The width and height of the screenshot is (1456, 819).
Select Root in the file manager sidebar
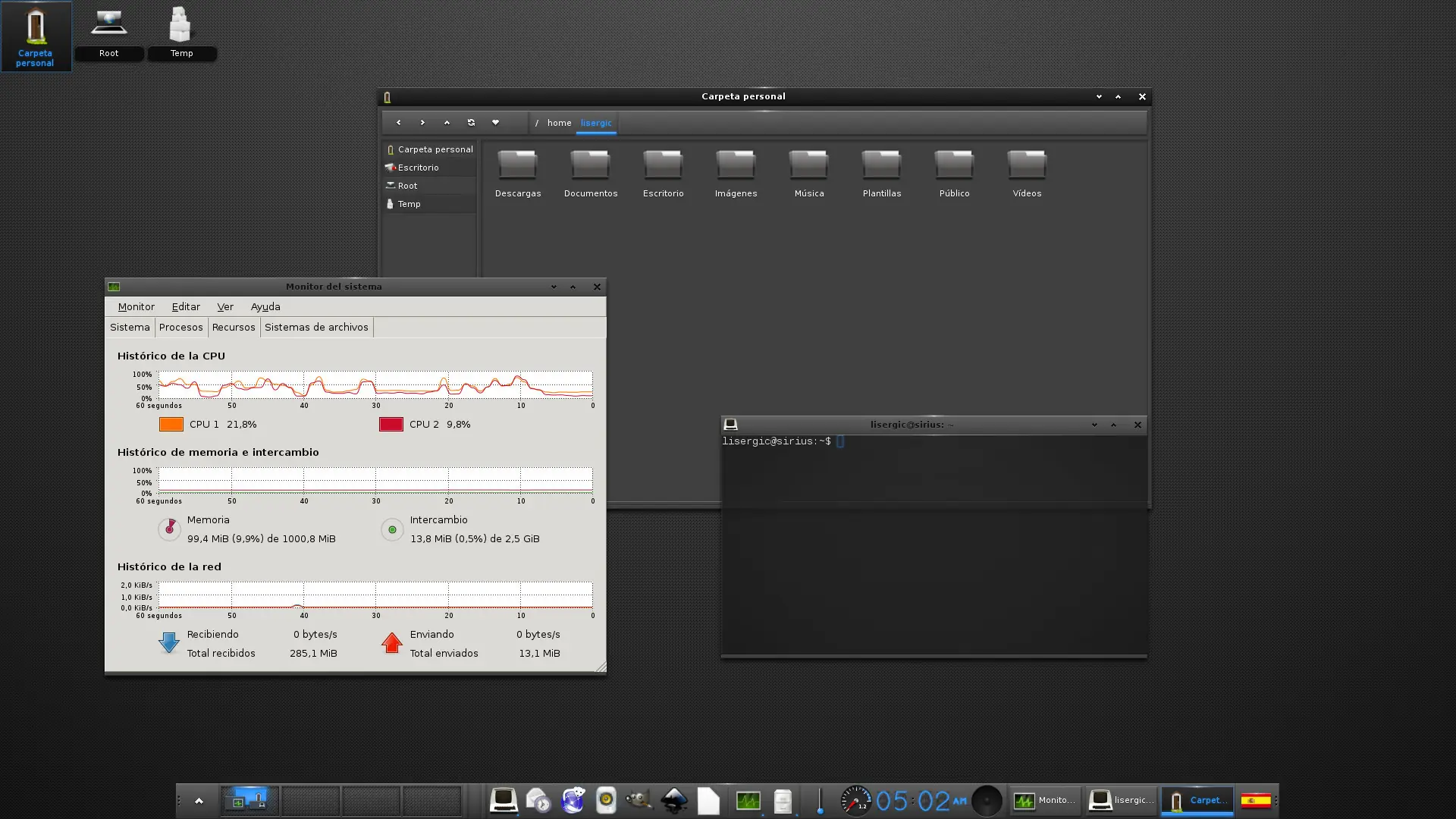407,185
